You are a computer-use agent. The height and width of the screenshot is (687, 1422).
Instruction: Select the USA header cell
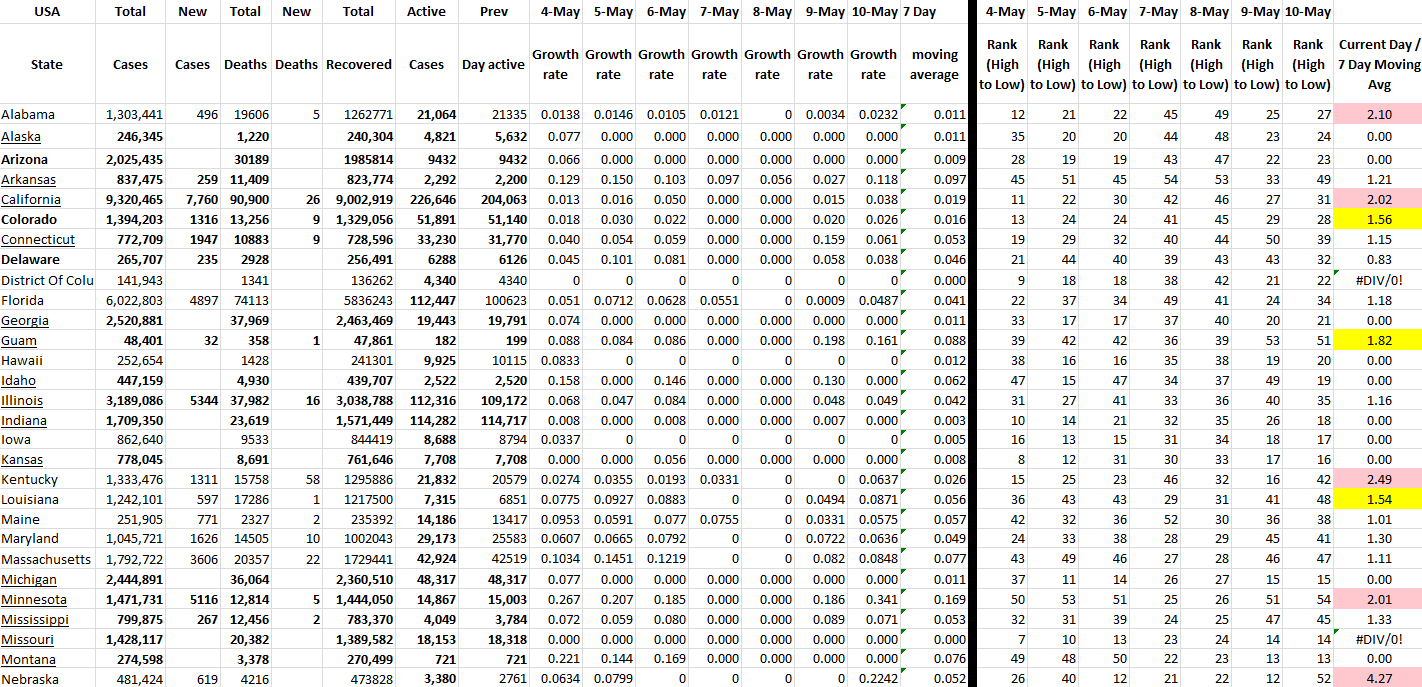coord(47,12)
